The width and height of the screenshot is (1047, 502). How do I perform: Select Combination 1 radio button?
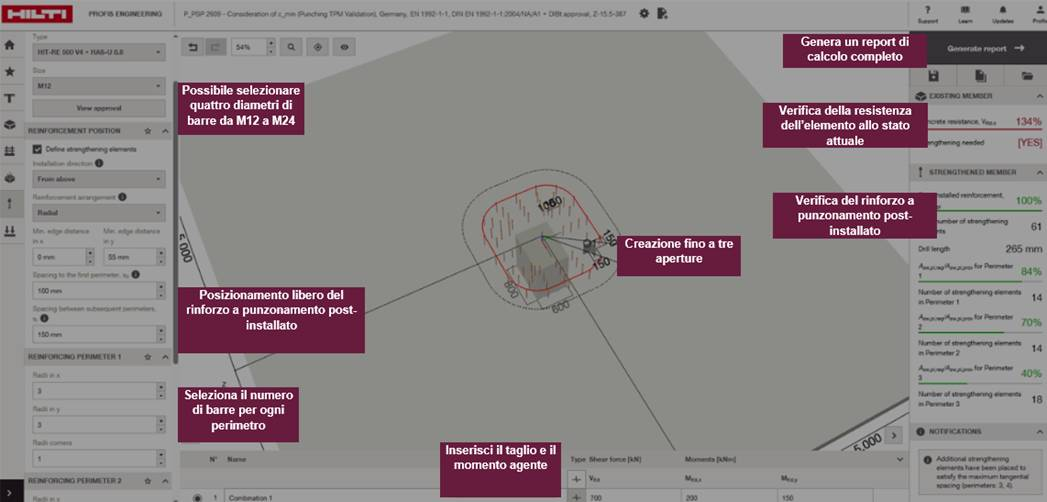[198, 497]
